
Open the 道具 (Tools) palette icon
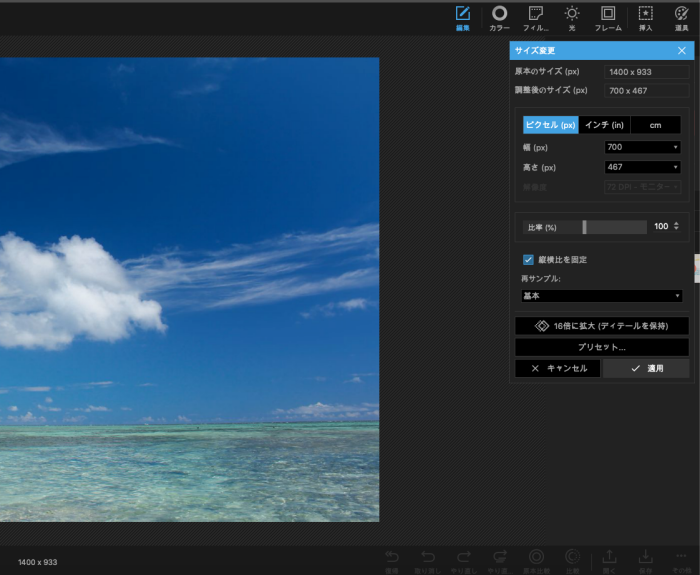[x=682, y=14]
